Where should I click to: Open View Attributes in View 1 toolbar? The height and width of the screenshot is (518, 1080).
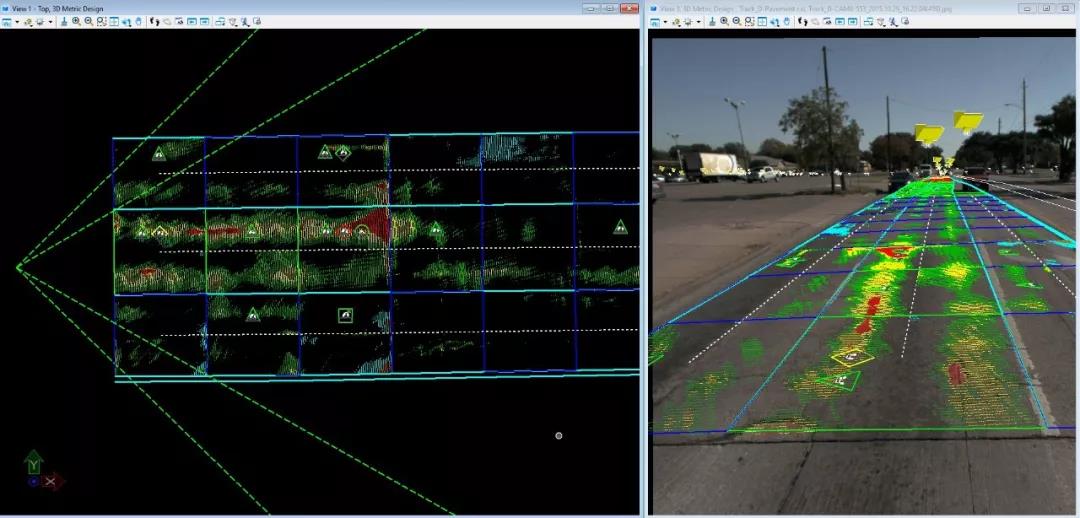point(7,21)
